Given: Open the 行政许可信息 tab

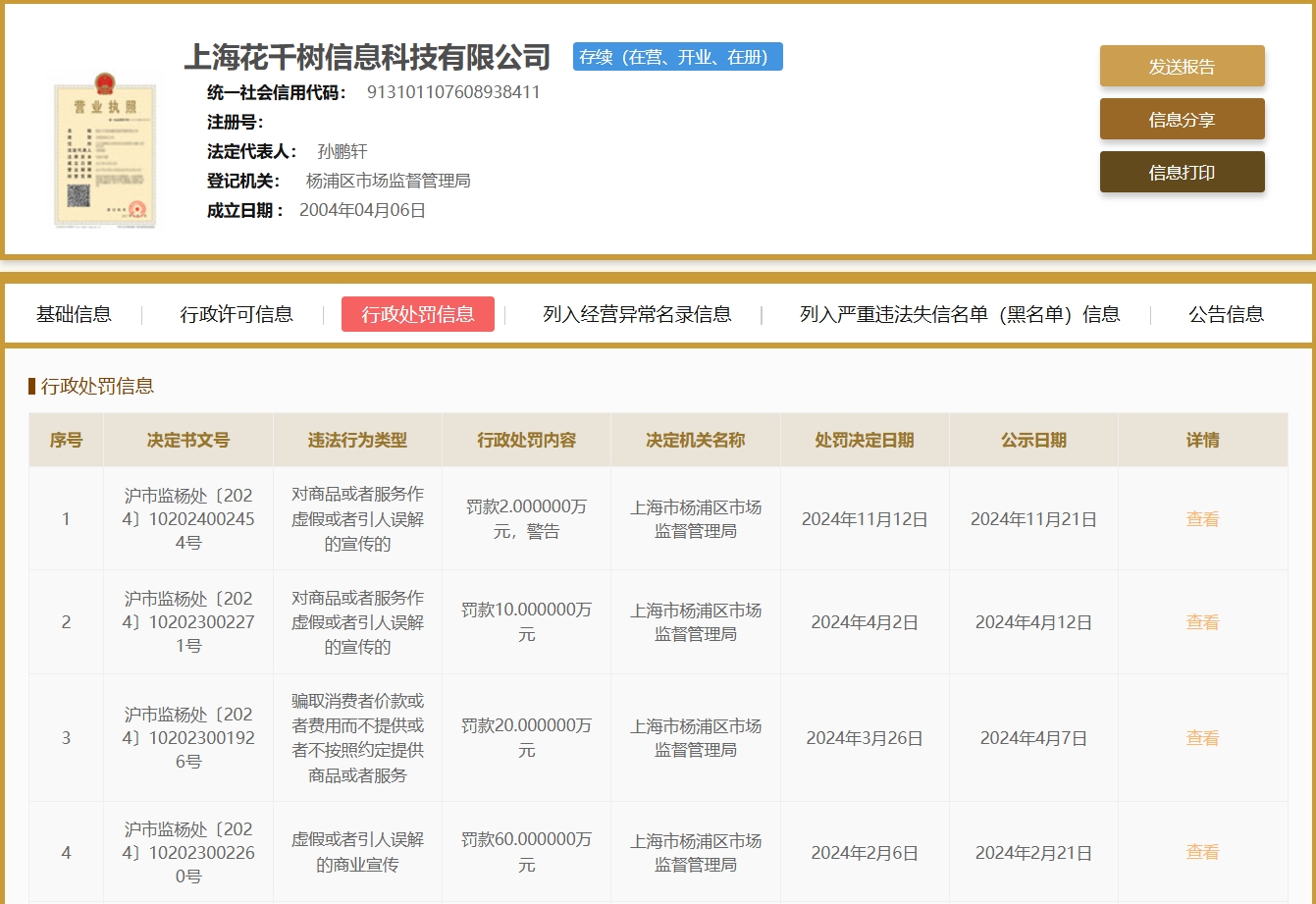Looking at the screenshot, I should point(237,314).
